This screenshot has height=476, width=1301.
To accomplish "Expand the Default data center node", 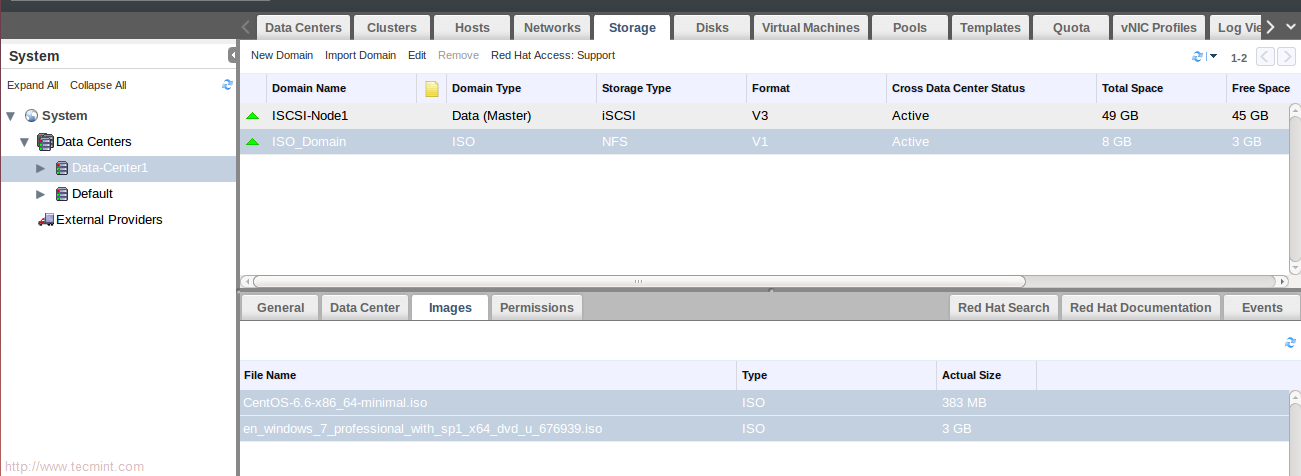I will (41, 194).
